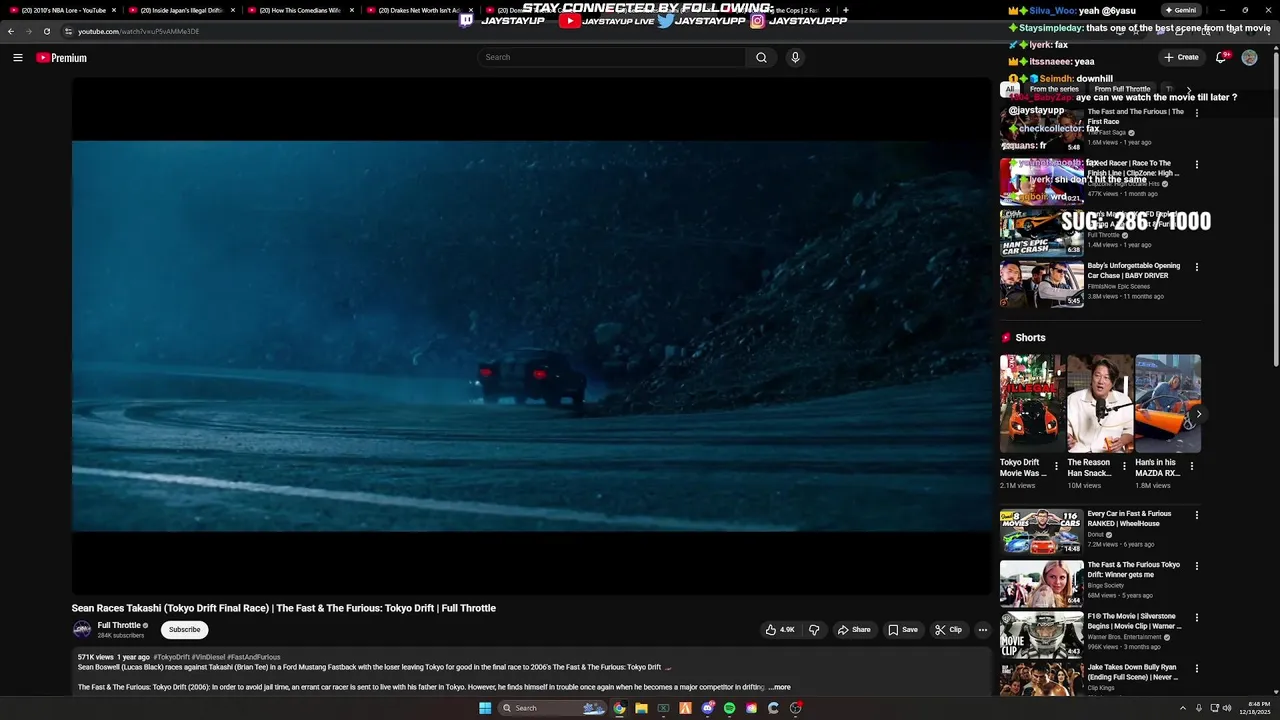The height and width of the screenshot is (720, 1280).
Task: Open File Explorer from taskbar
Action: tap(641, 708)
